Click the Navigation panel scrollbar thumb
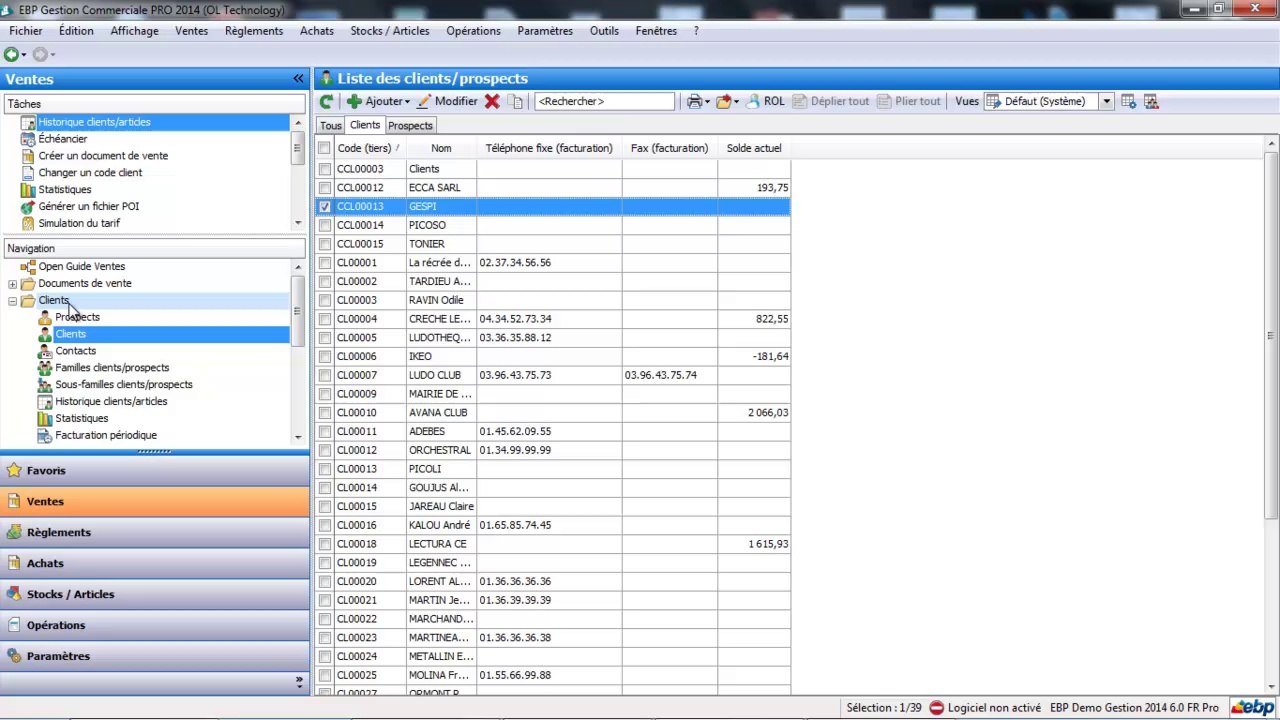The height and width of the screenshot is (720, 1280). coord(297,311)
